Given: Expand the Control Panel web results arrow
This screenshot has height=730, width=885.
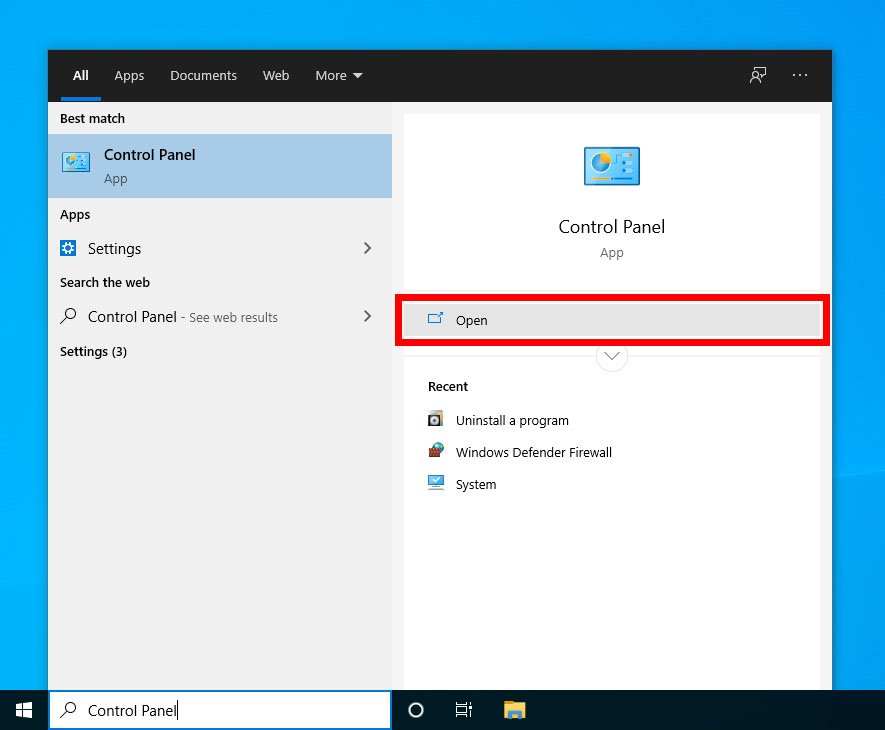Looking at the screenshot, I should click(367, 316).
